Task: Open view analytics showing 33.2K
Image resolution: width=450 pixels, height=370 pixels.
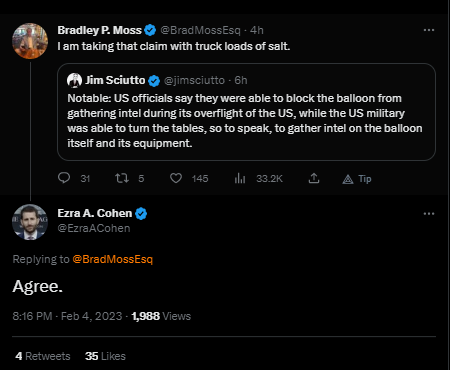Action: (240, 178)
